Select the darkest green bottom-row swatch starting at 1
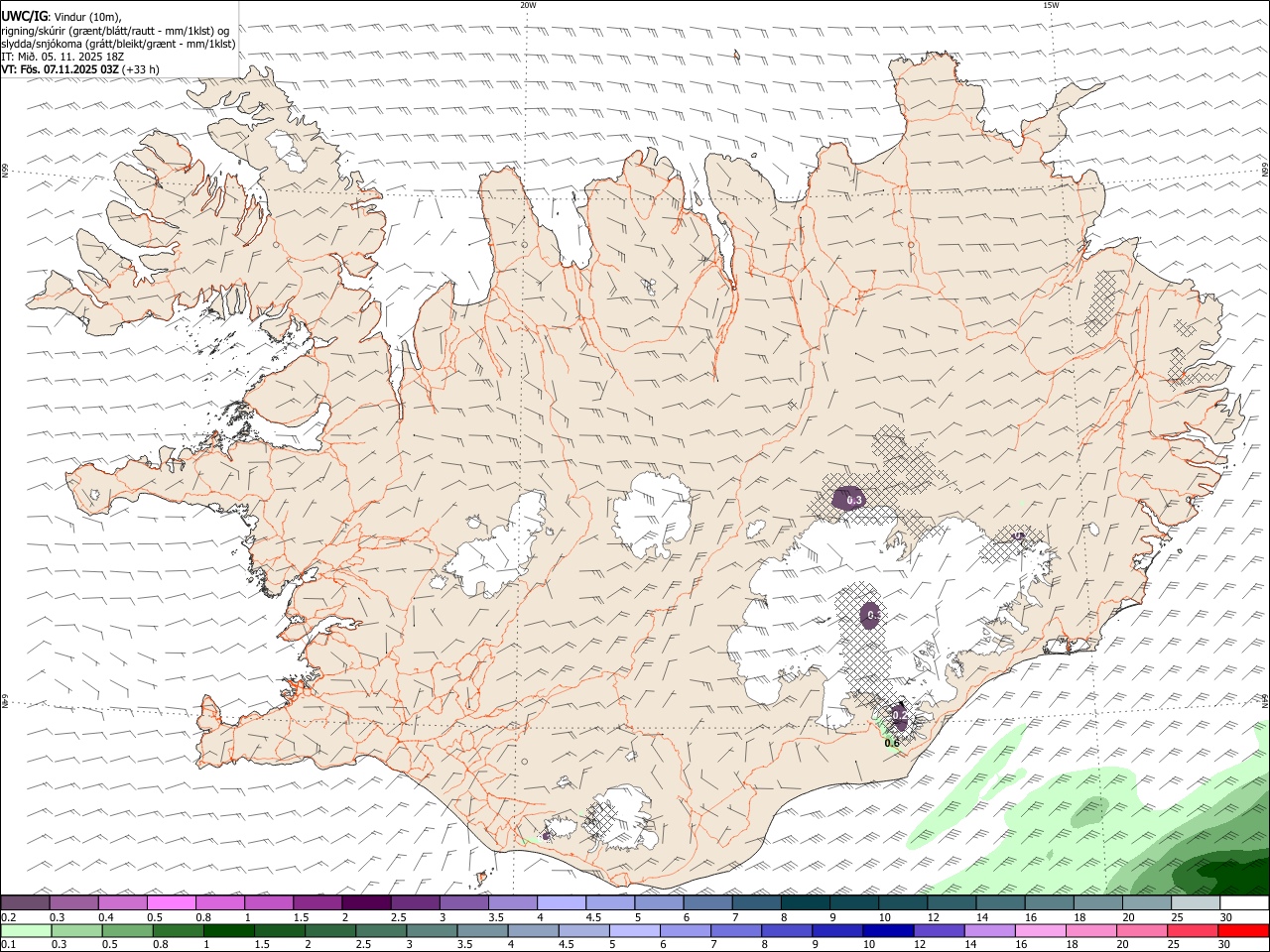 click(x=228, y=930)
